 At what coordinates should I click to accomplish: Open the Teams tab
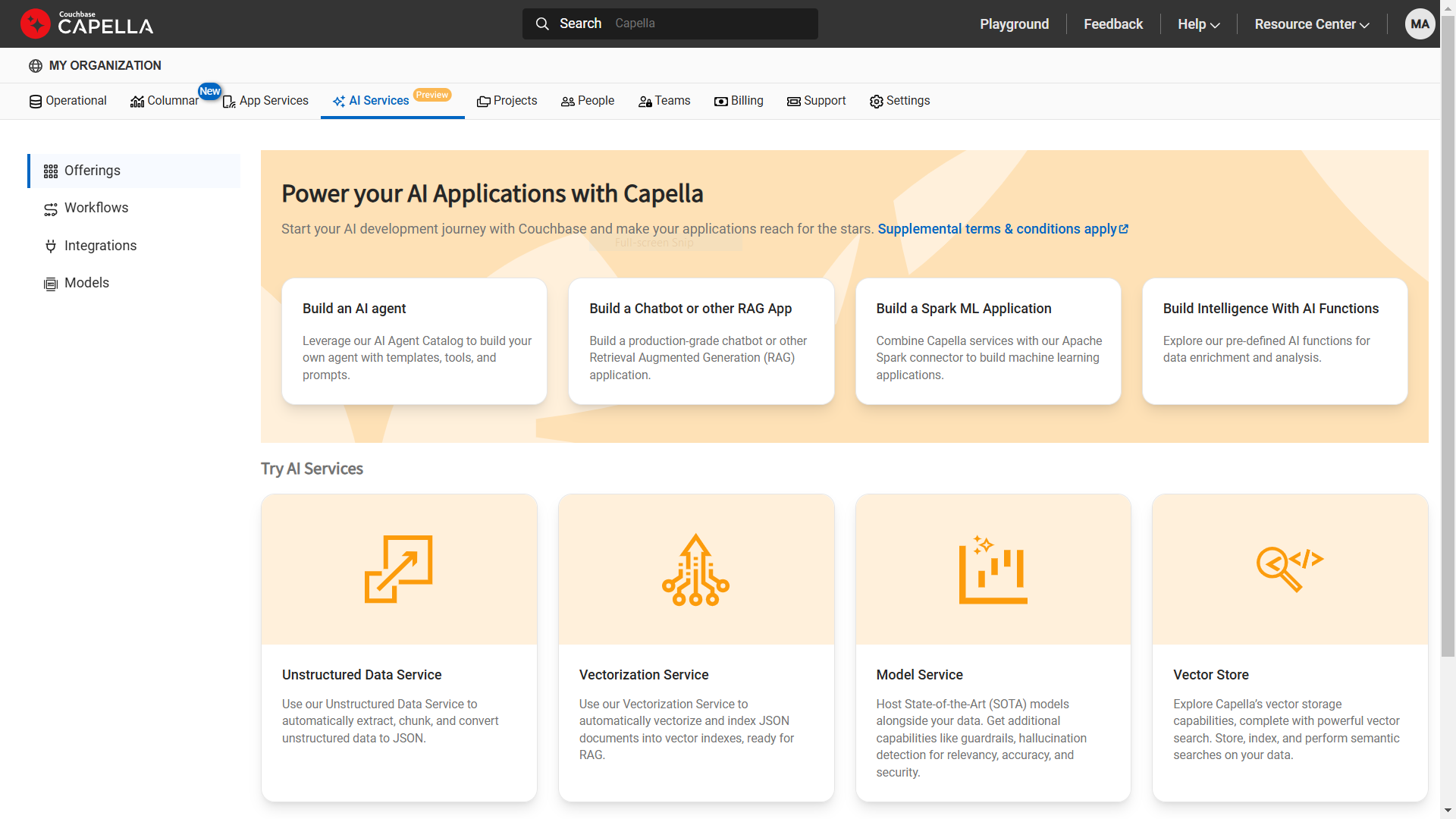664,101
